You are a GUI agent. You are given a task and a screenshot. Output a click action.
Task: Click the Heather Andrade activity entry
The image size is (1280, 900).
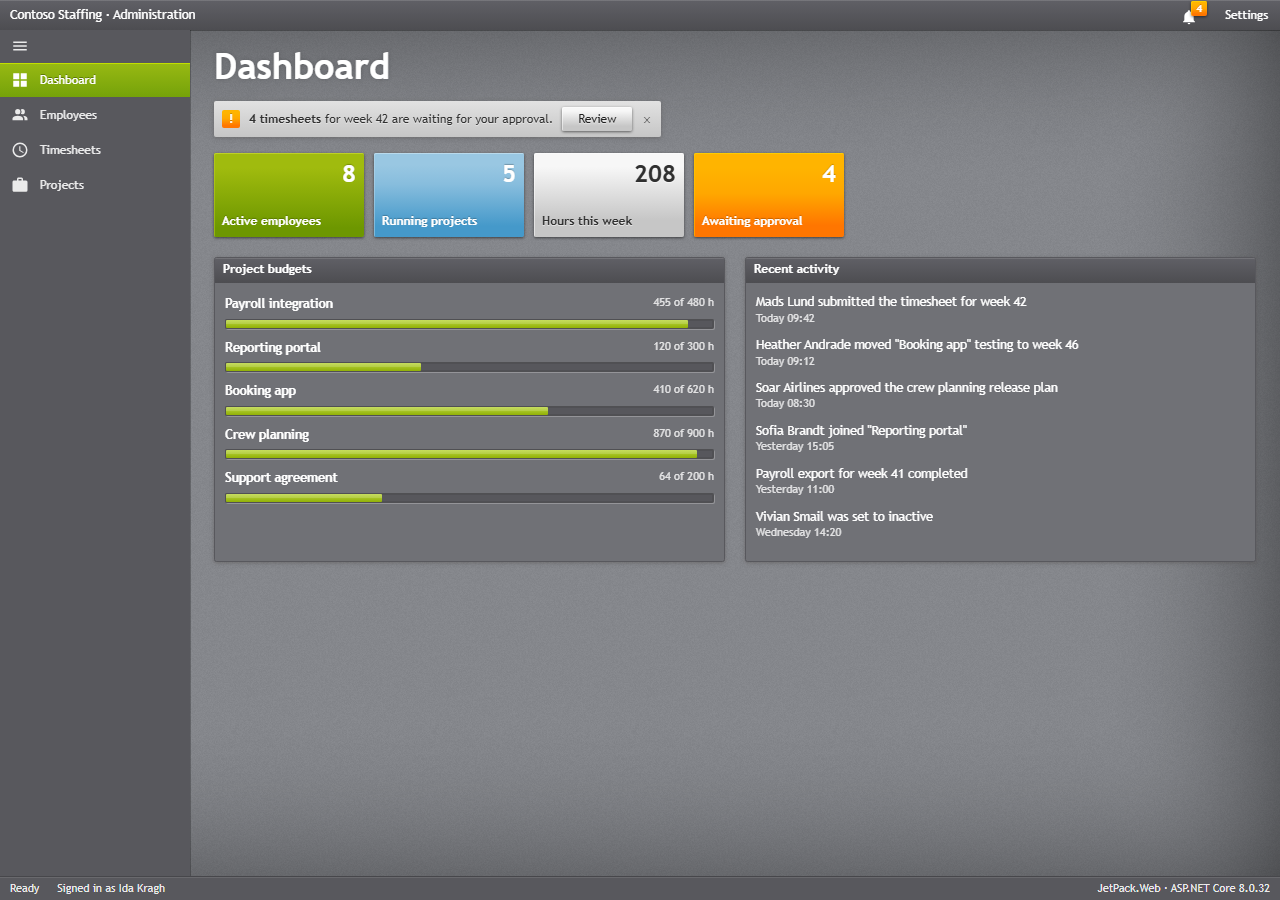(x=917, y=352)
